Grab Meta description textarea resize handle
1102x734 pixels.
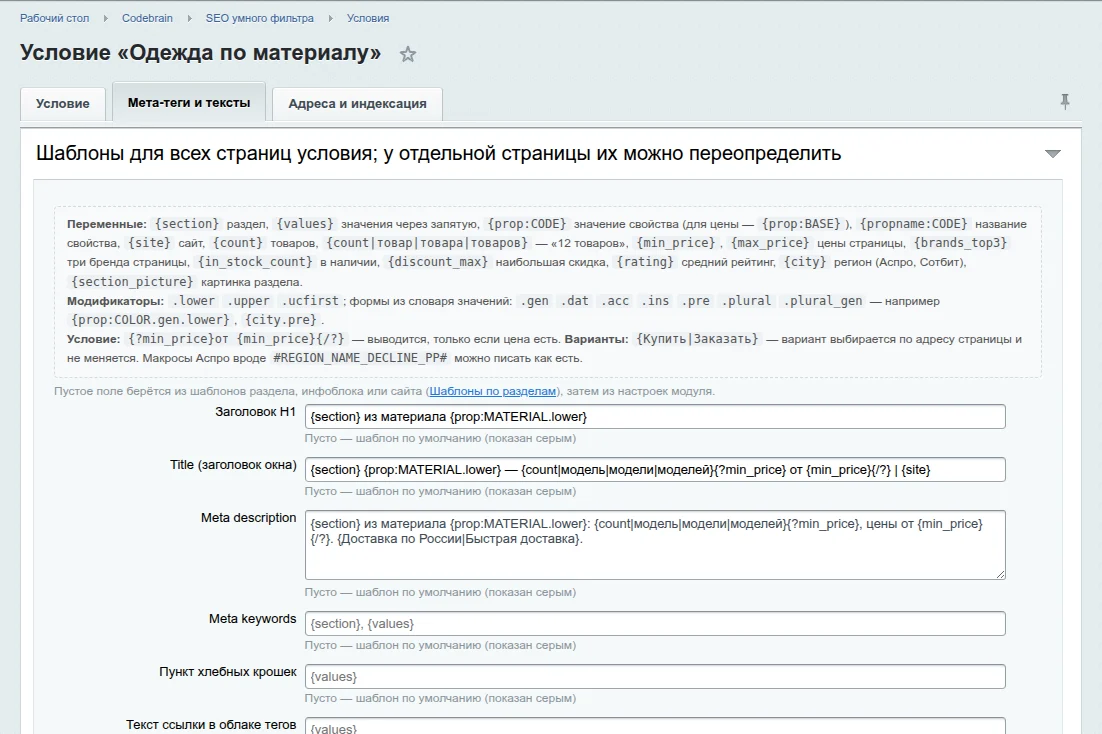(x=1000, y=574)
